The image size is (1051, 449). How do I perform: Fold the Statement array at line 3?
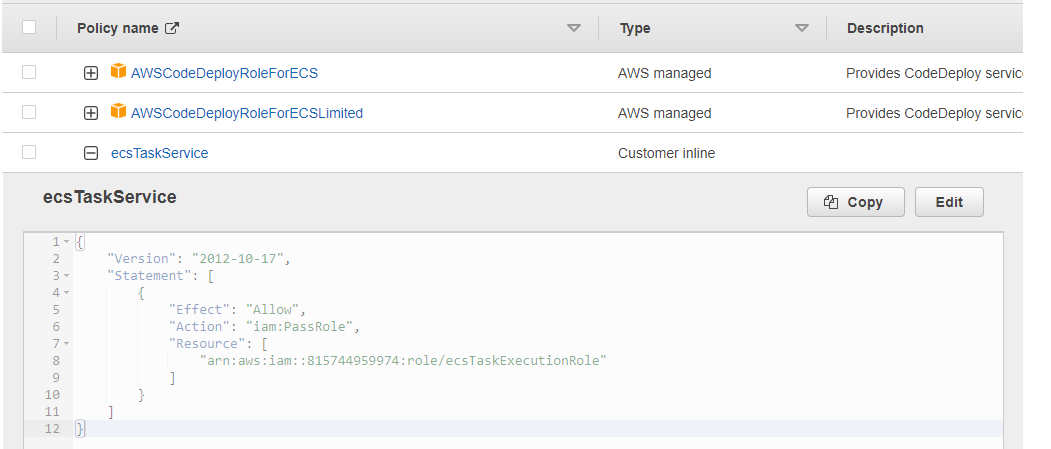point(66,275)
